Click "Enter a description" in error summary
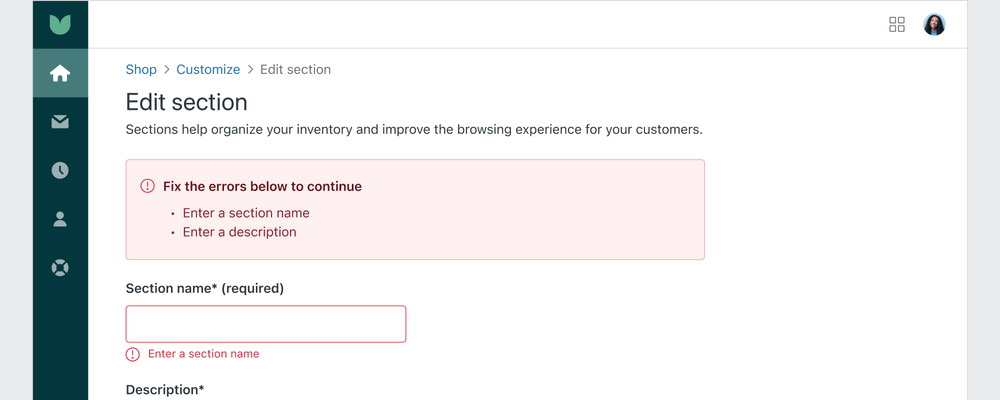Screen dimensions: 1000x400 [239, 232]
